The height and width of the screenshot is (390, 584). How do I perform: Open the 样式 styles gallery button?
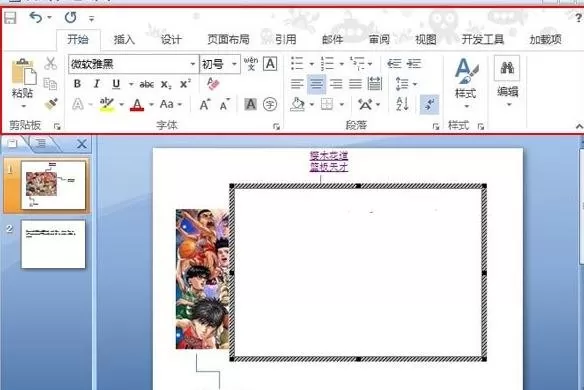[466, 83]
